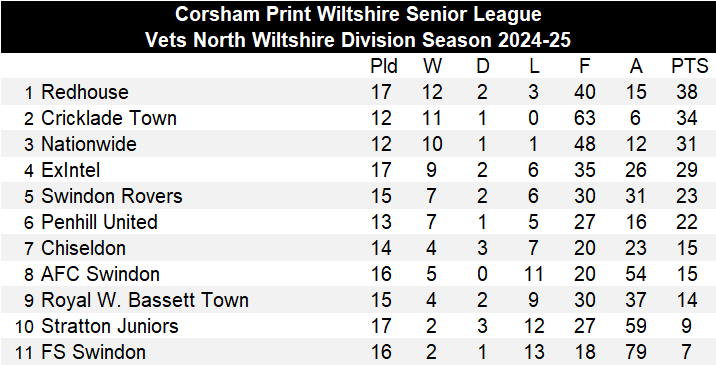The width and height of the screenshot is (716, 365).
Task: Click the league title header banner
Action: 358,27
